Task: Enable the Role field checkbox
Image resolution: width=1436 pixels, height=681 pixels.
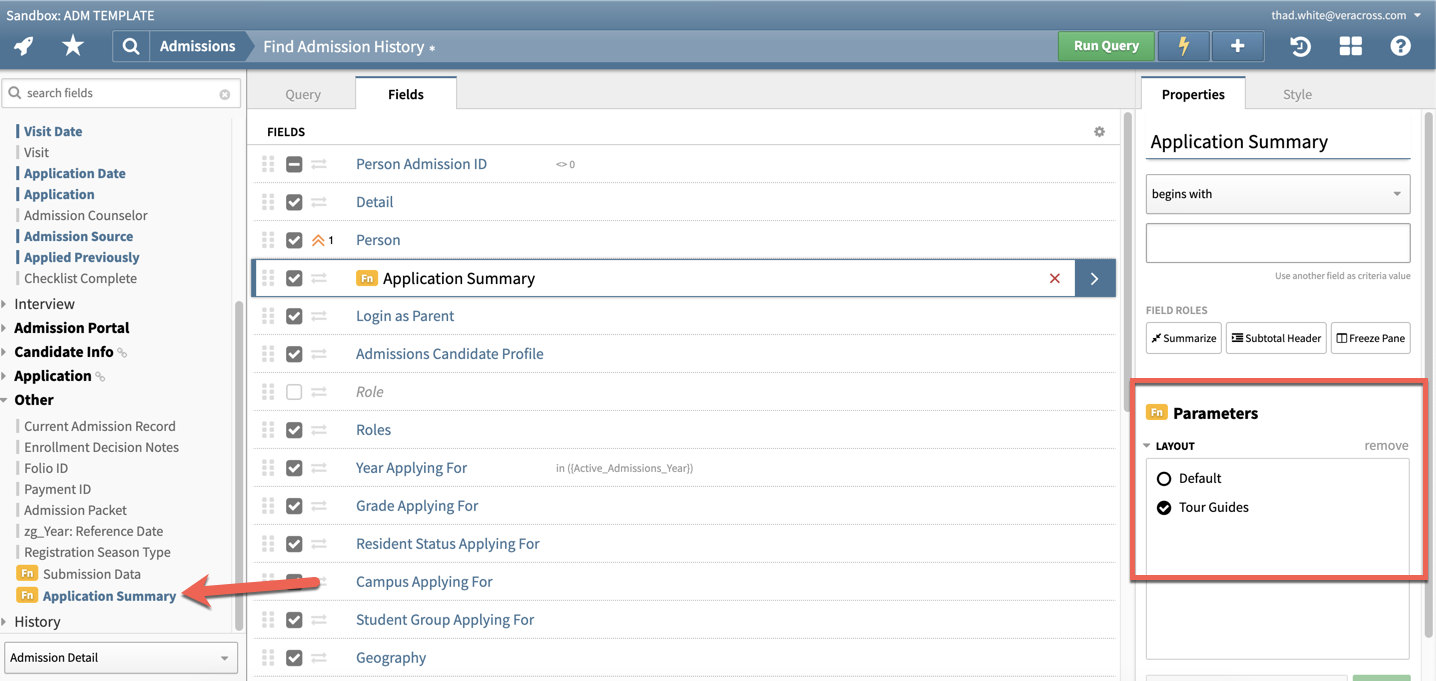Action: [293, 391]
